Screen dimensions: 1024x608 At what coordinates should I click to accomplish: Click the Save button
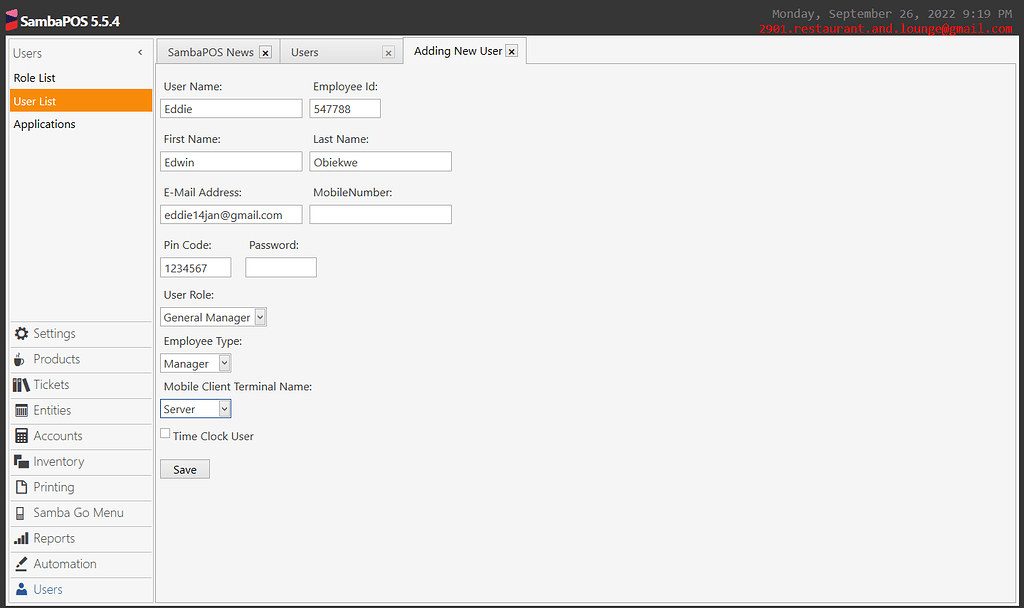click(x=184, y=468)
